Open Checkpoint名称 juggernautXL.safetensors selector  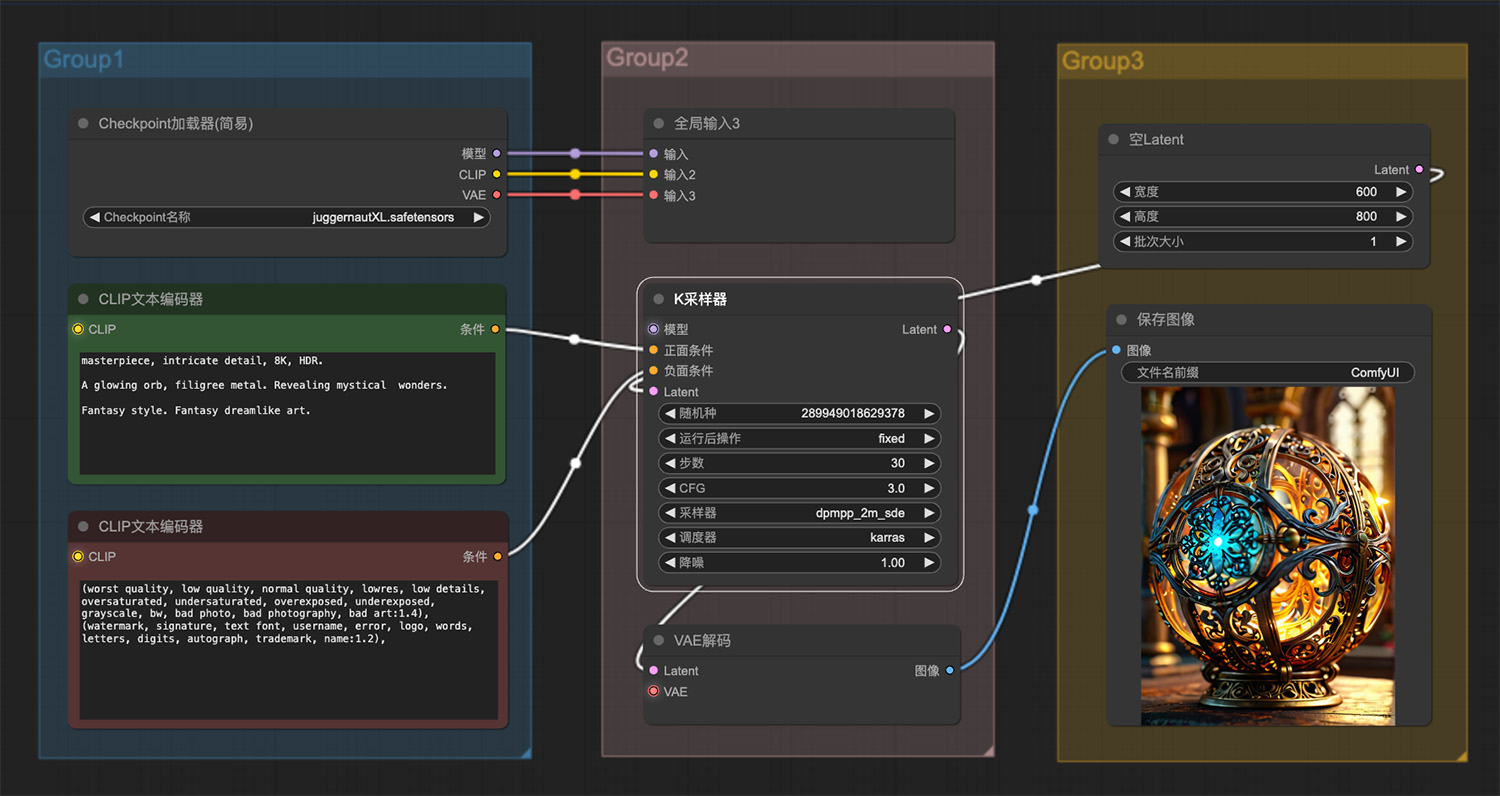pos(286,217)
